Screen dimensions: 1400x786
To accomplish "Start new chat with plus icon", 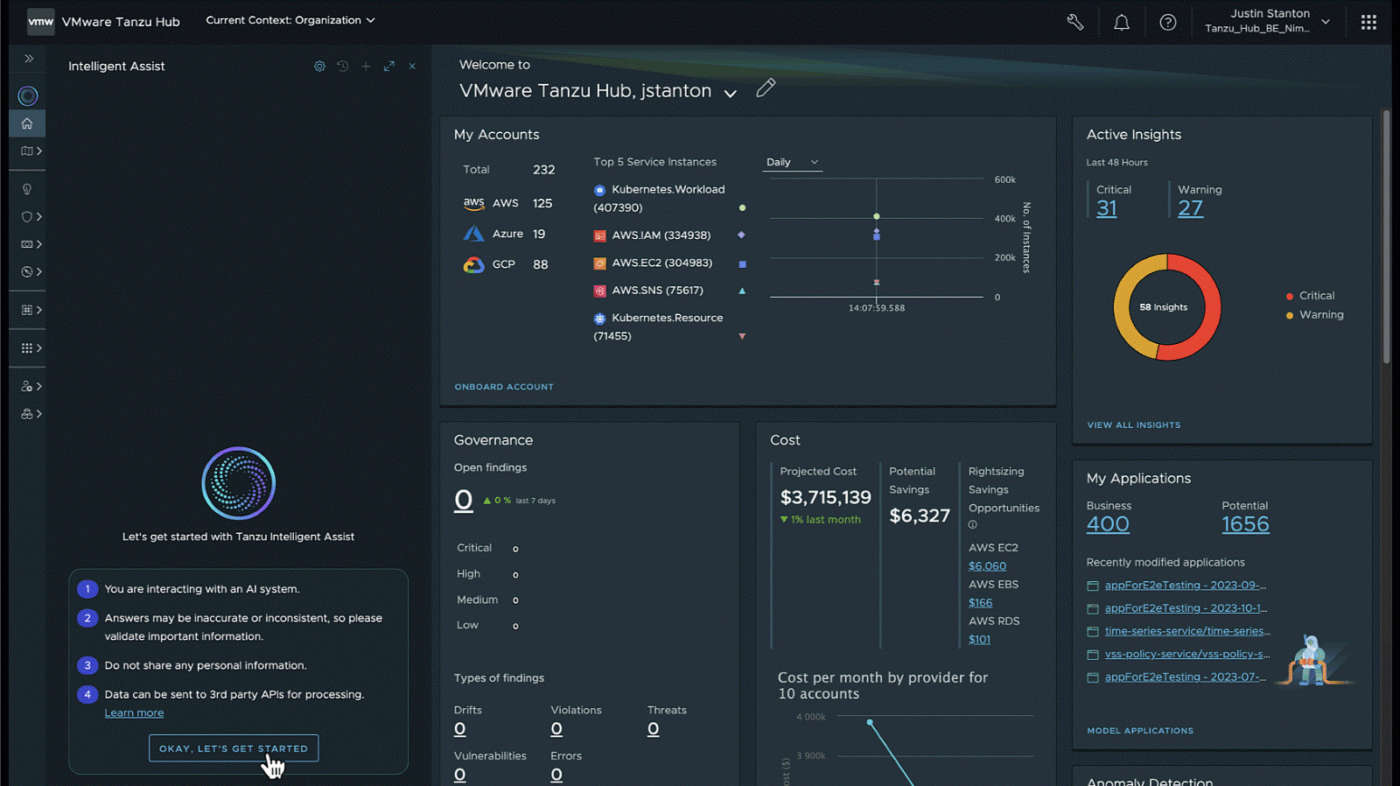I will pyautogui.click(x=366, y=66).
